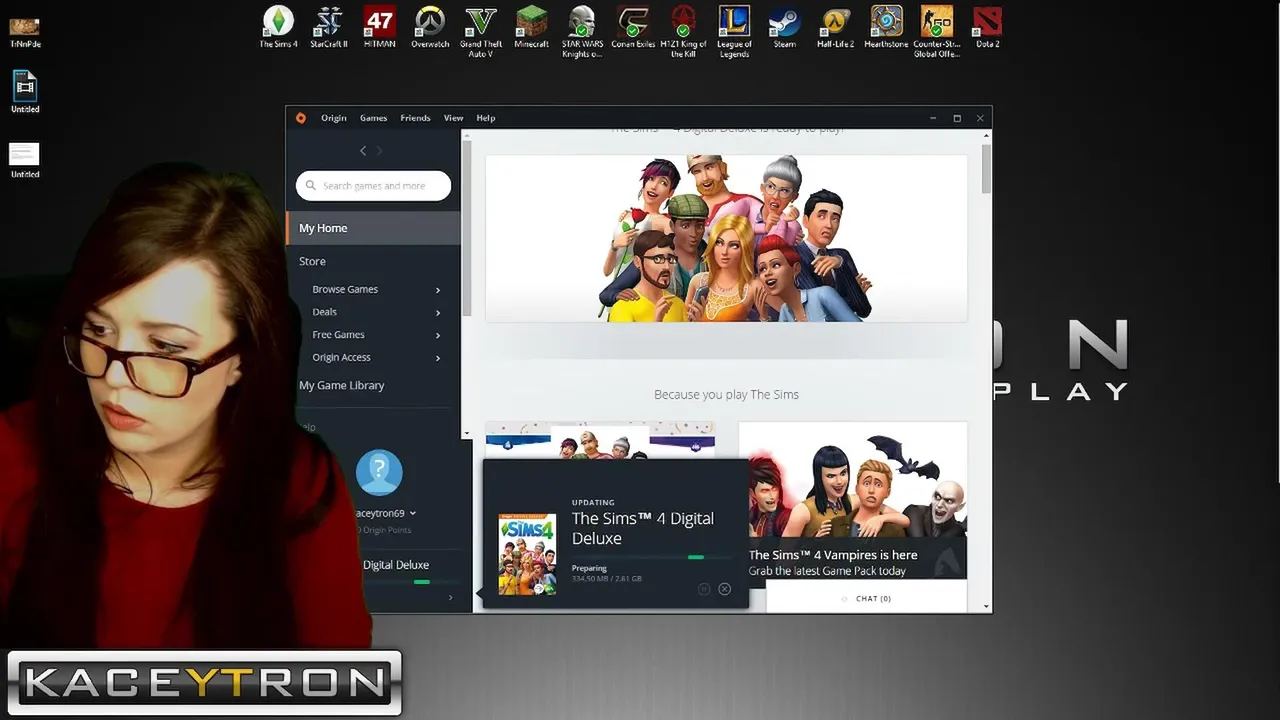Open My Game Library
Image resolution: width=1280 pixels, height=720 pixels.
(x=341, y=385)
